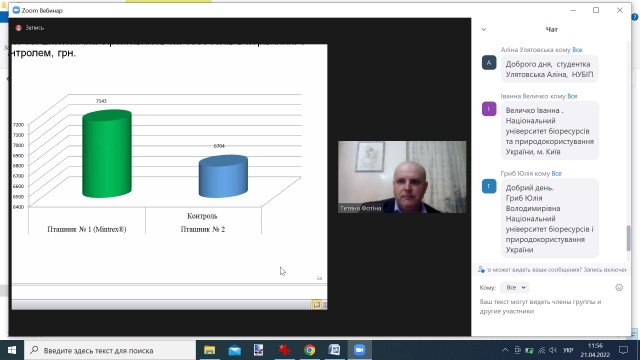The image size is (640, 360).
Task: Click the battery icon in system tray
Action: coord(529,350)
